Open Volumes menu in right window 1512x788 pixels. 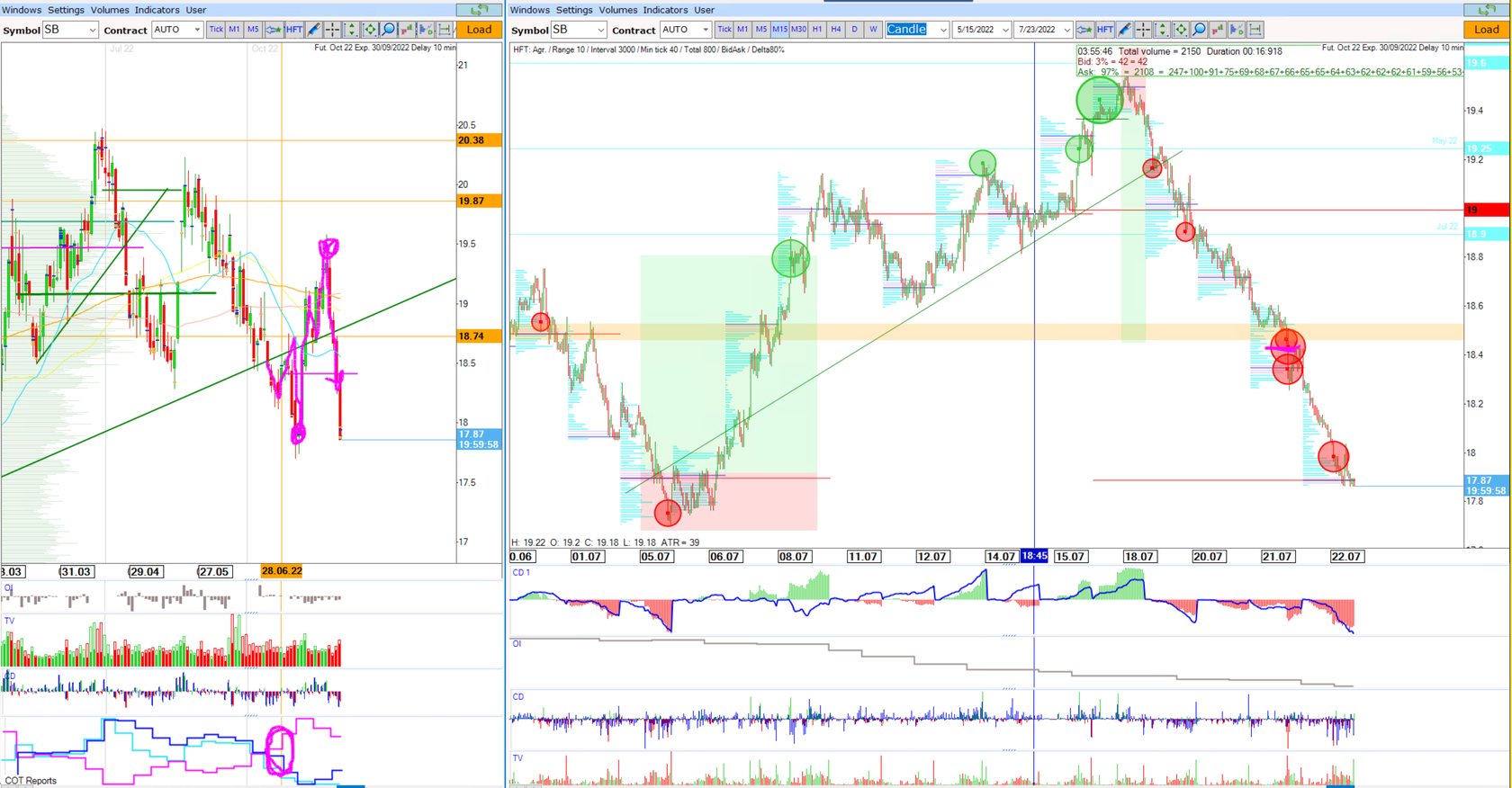618,10
